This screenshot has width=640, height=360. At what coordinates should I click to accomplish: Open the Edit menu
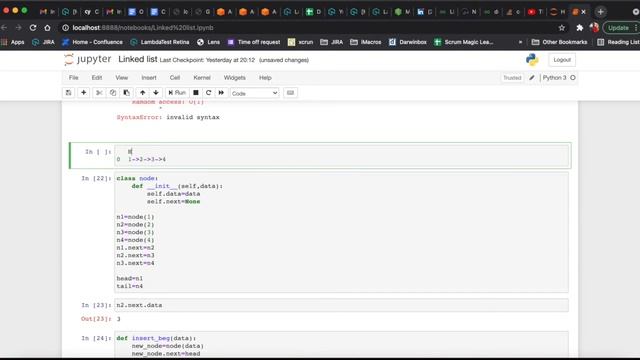point(97,78)
